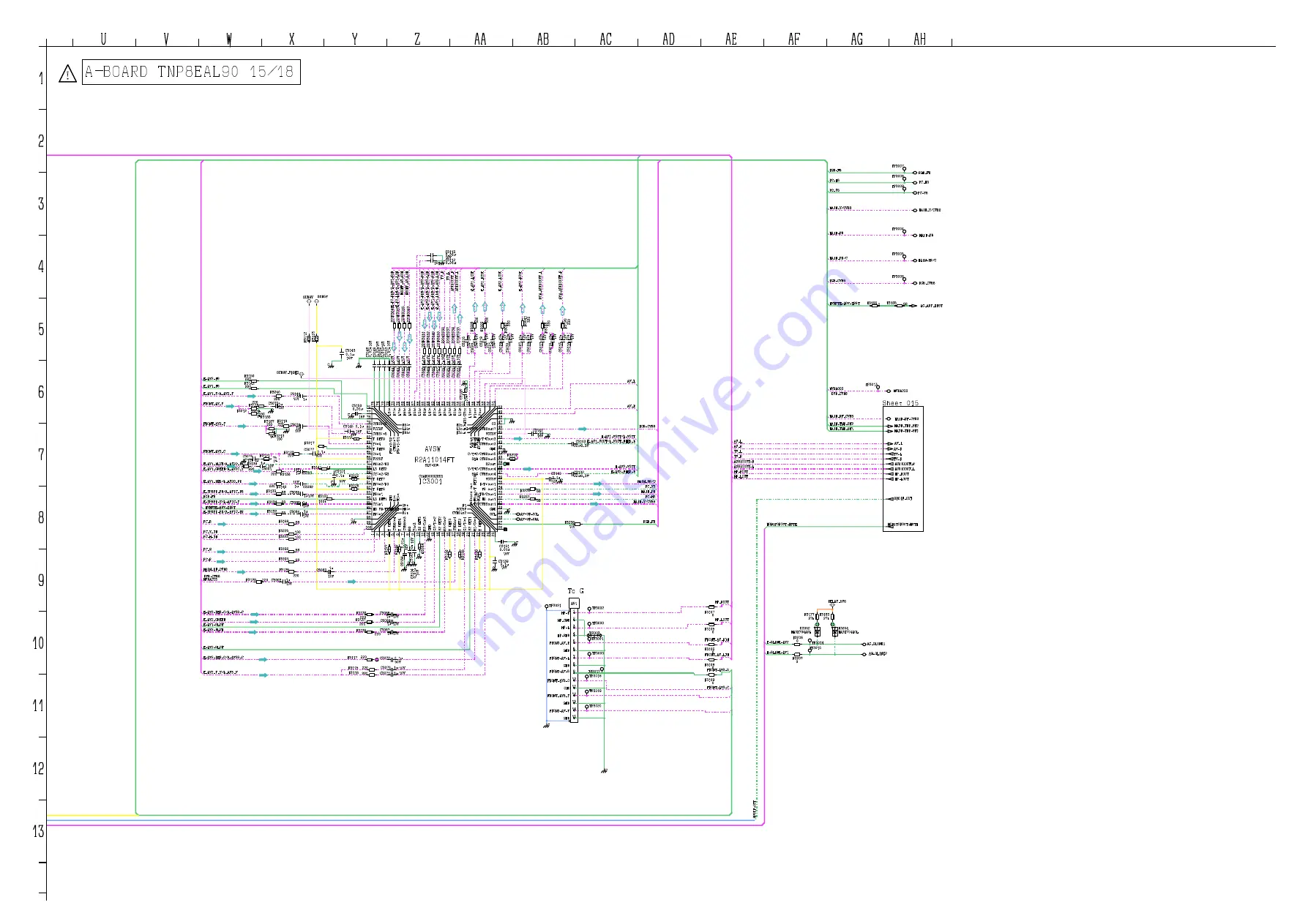Click column header AD
The height and width of the screenshot is (924, 1308).
[x=669, y=39]
